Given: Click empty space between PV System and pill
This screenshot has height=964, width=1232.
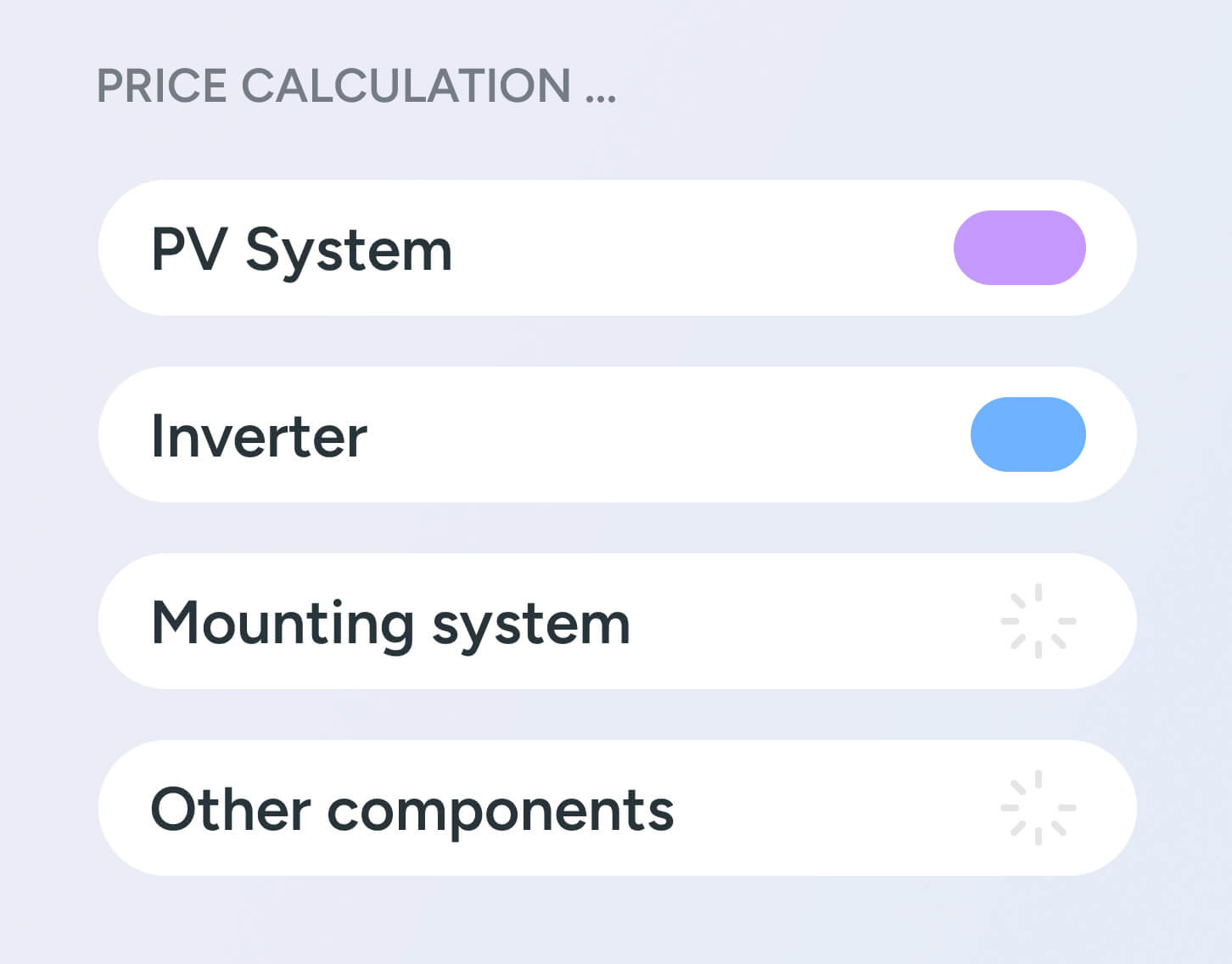Looking at the screenshot, I should click(x=703, y=248).
